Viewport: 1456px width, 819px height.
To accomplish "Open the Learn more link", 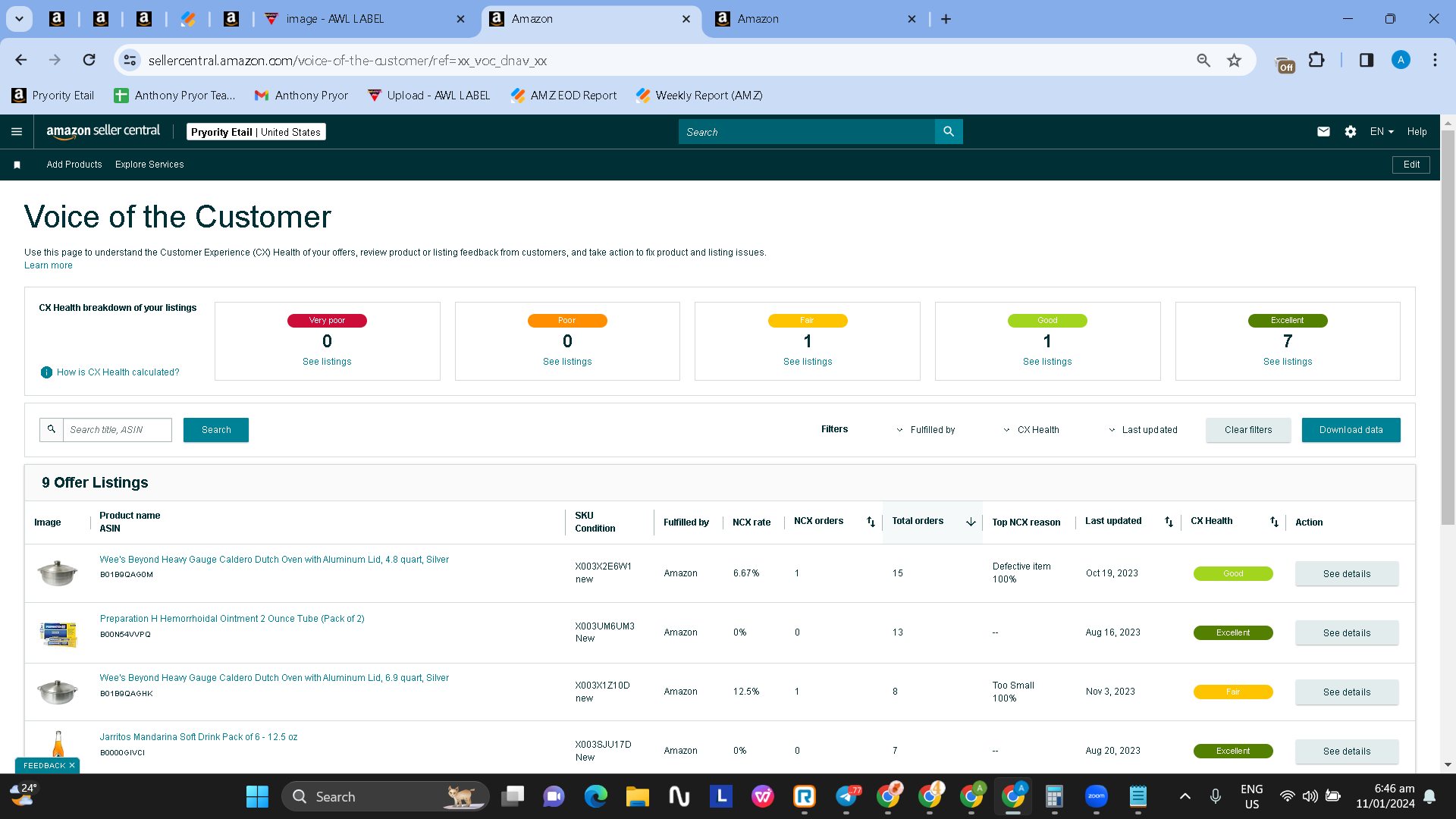I will coord(49,265).
